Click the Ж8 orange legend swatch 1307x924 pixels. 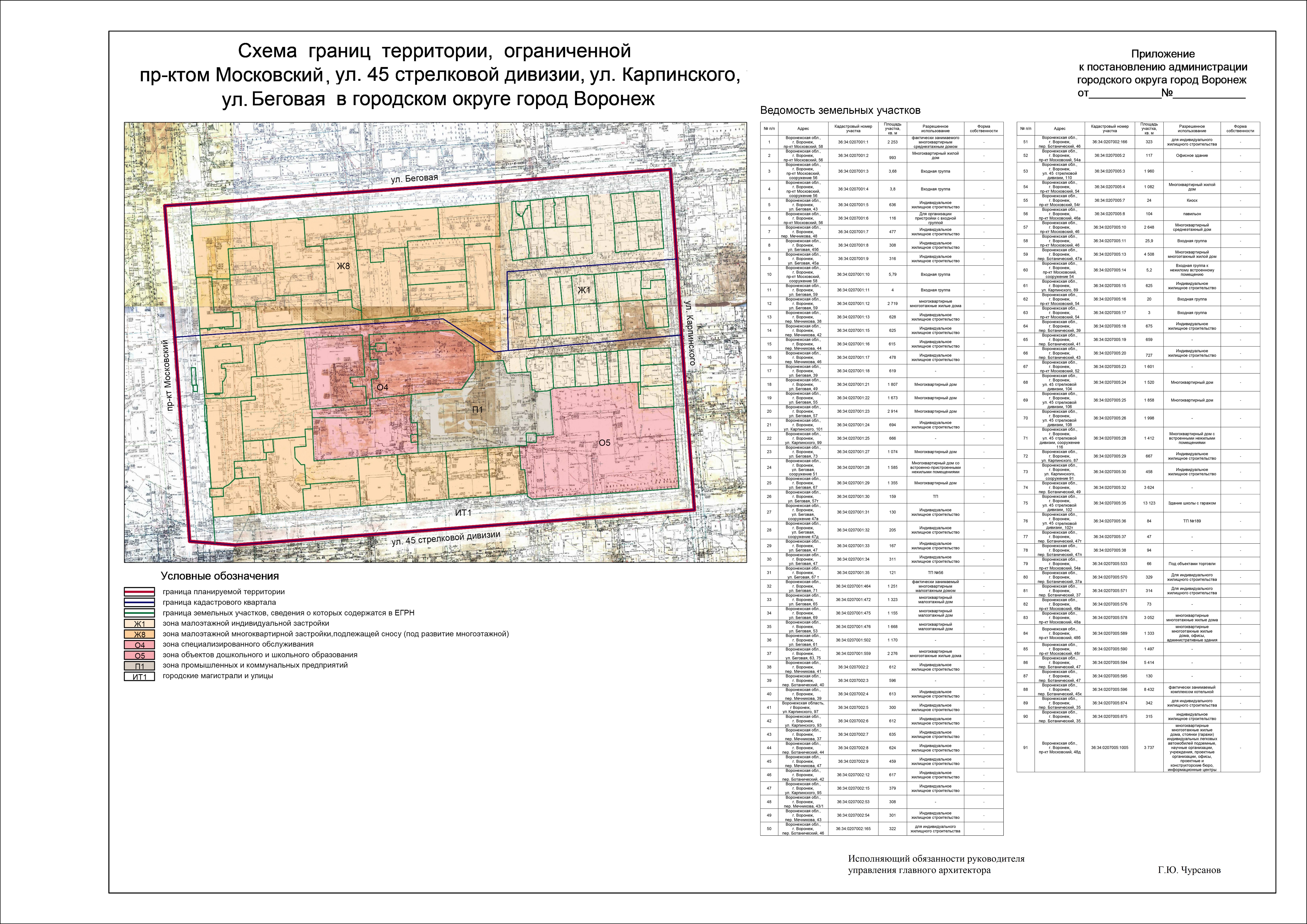click(x=140, y=634)
